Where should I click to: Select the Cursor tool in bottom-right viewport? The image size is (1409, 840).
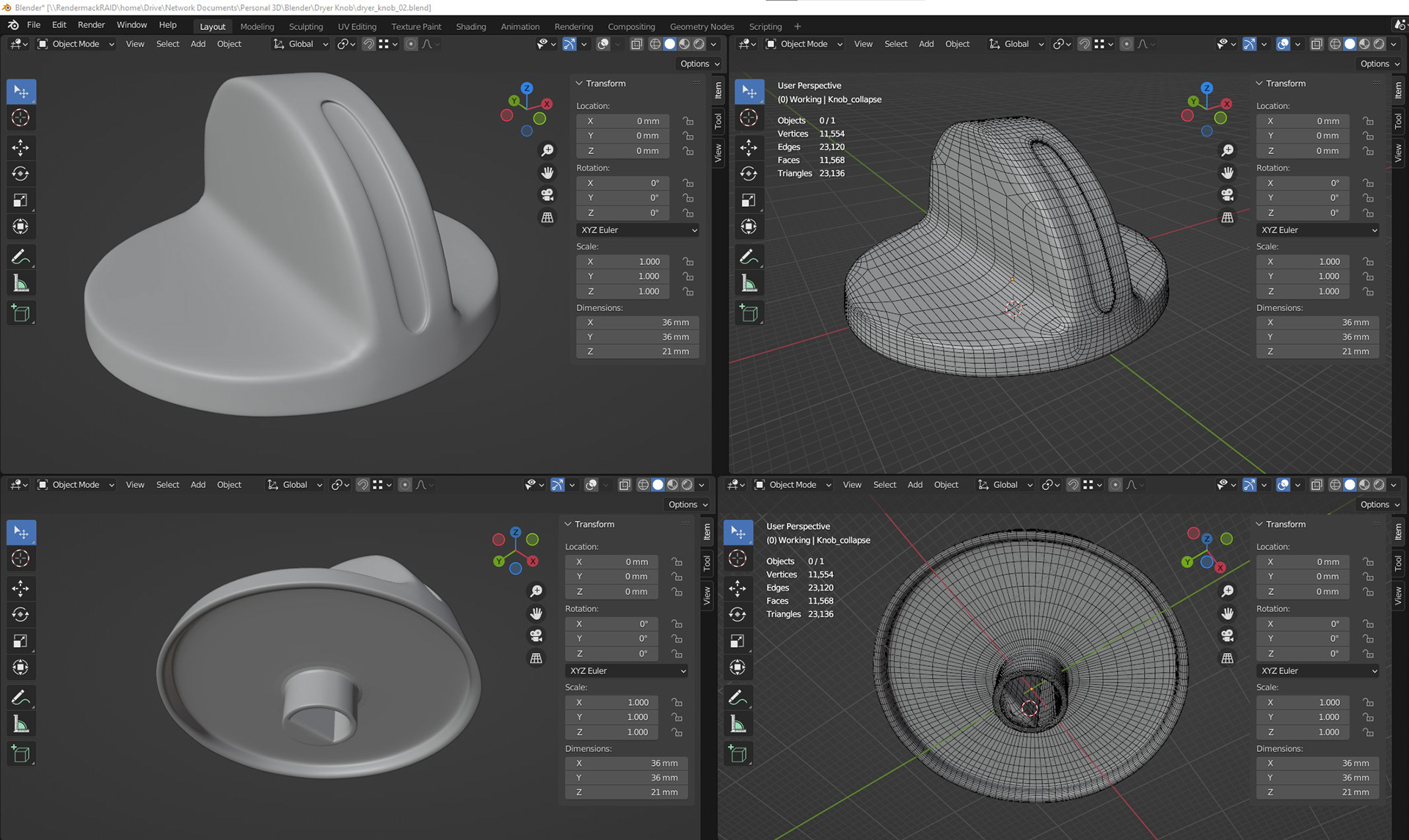[738, 559]
